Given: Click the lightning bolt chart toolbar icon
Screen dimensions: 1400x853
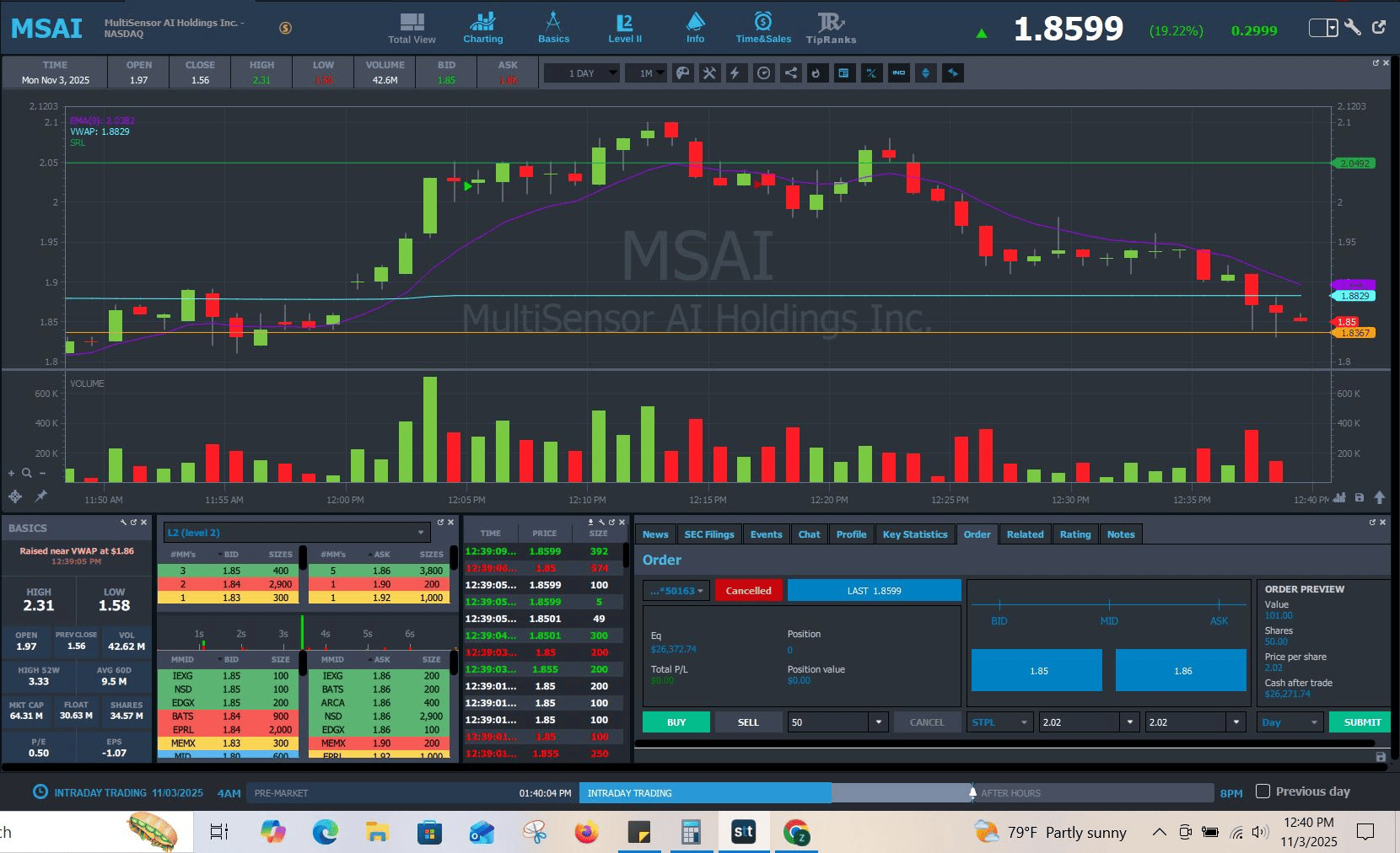Looking at the screenshot, I should (735, 73).
